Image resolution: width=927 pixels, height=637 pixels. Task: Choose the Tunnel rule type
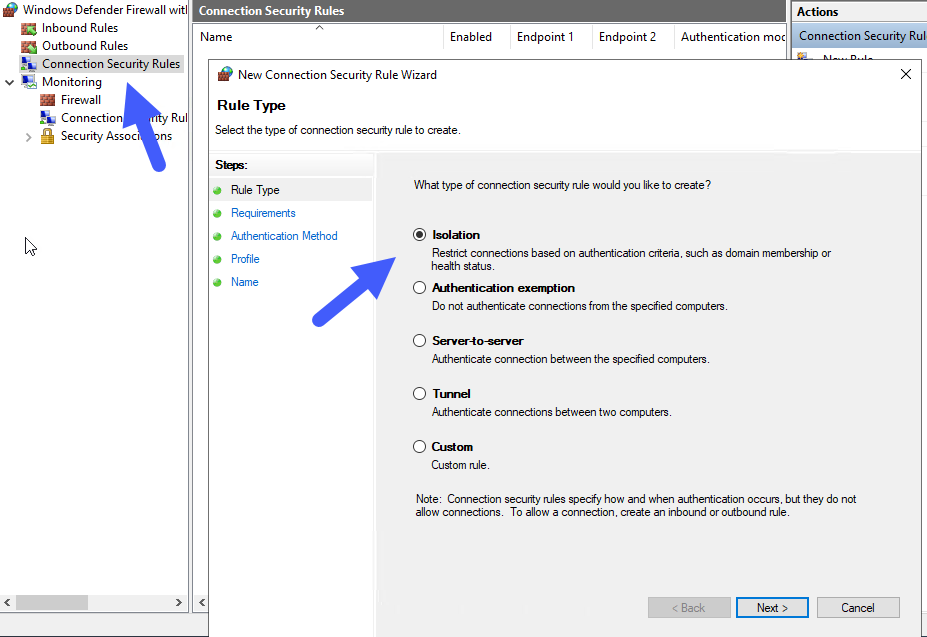(x=419, y=393)
